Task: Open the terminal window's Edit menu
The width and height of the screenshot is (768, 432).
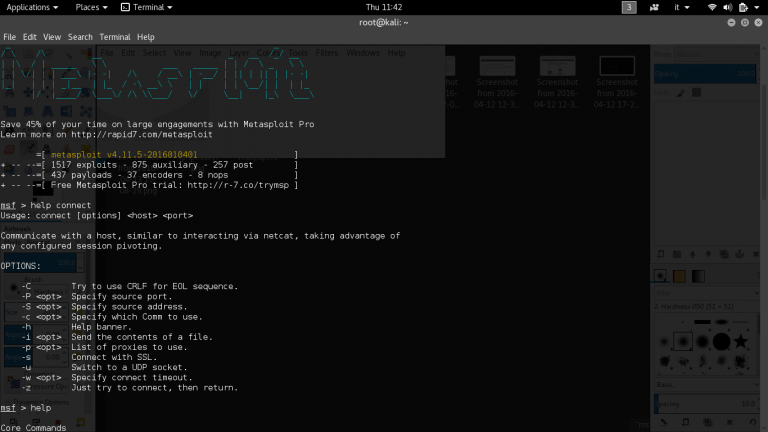Action: pos(29,37)
